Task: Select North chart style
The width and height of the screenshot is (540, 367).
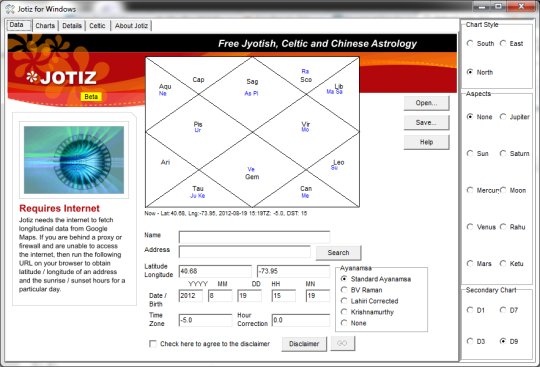Action: 480,72
